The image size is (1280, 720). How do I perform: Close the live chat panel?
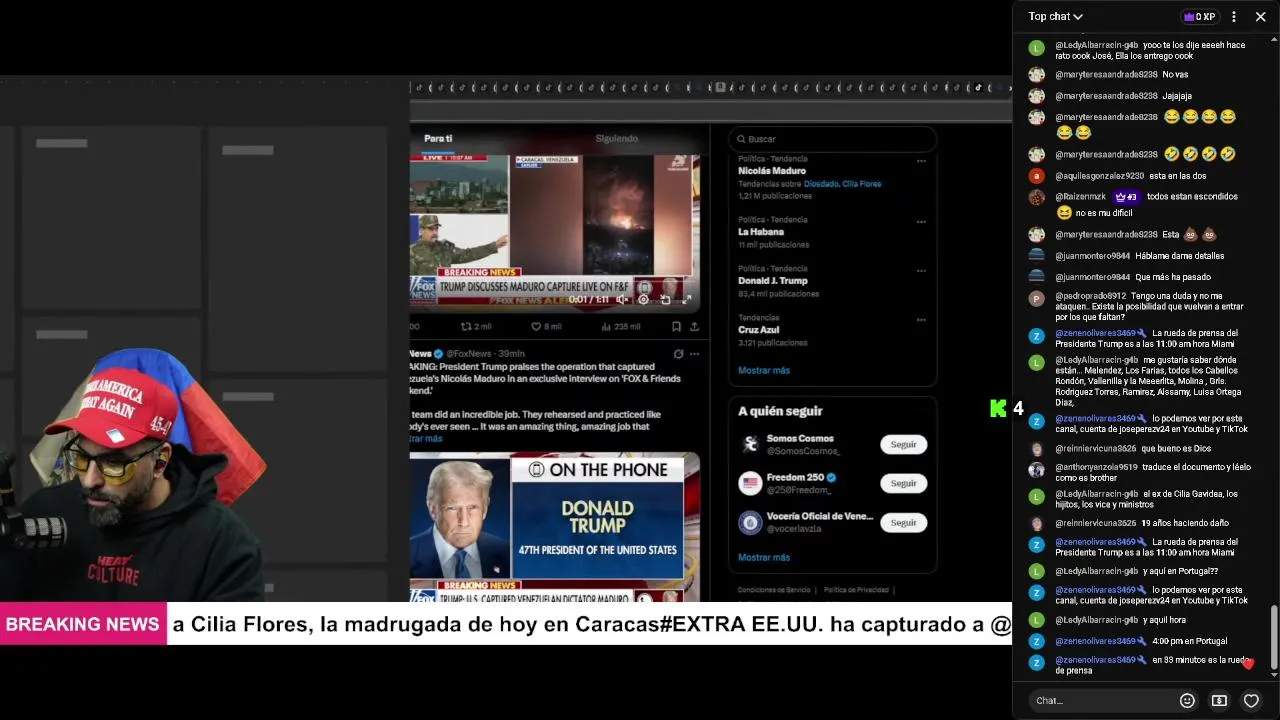coord(1260,16)
